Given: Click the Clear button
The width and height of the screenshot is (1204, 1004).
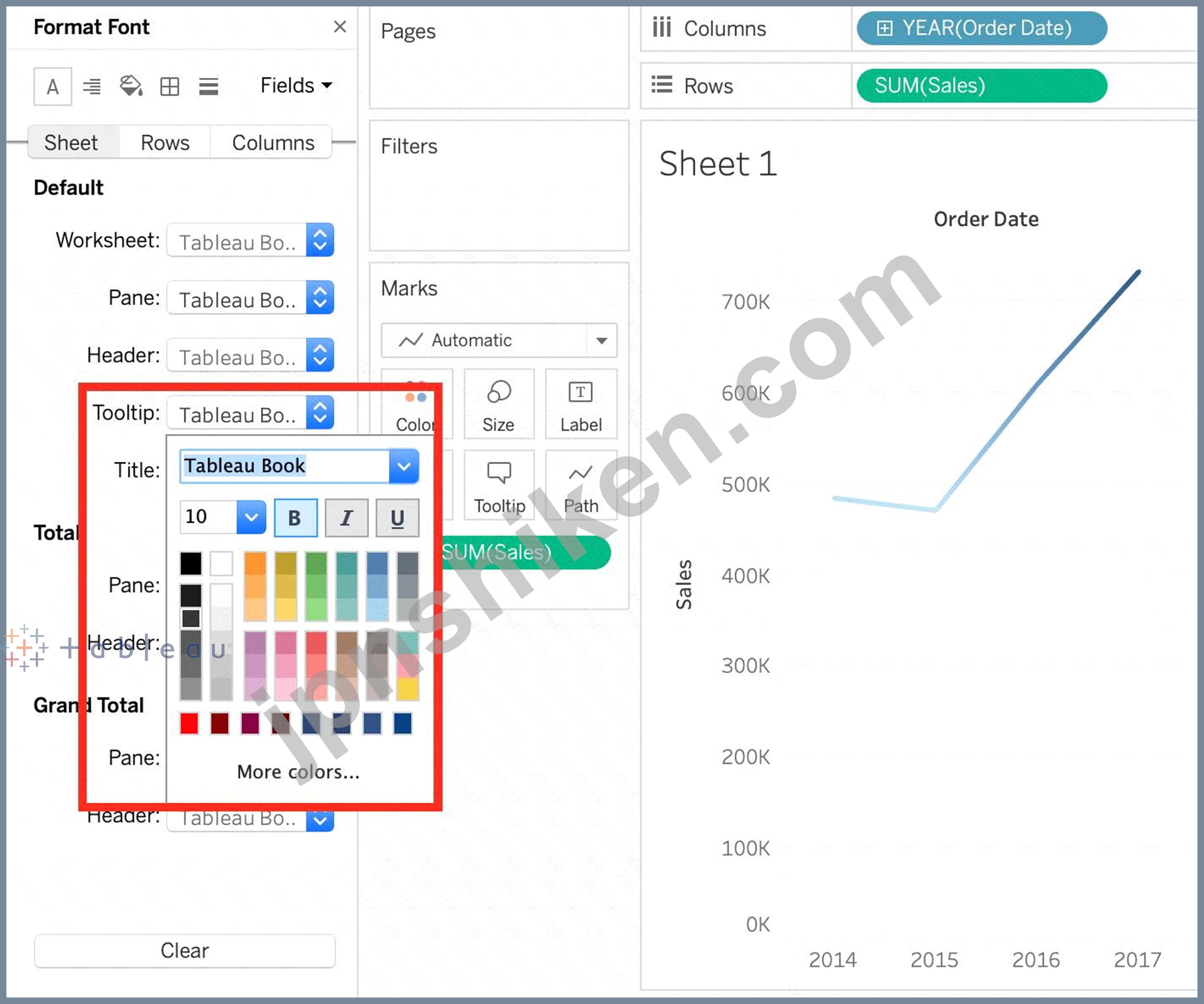Looking at the screenshot, I should pos(185,950).
